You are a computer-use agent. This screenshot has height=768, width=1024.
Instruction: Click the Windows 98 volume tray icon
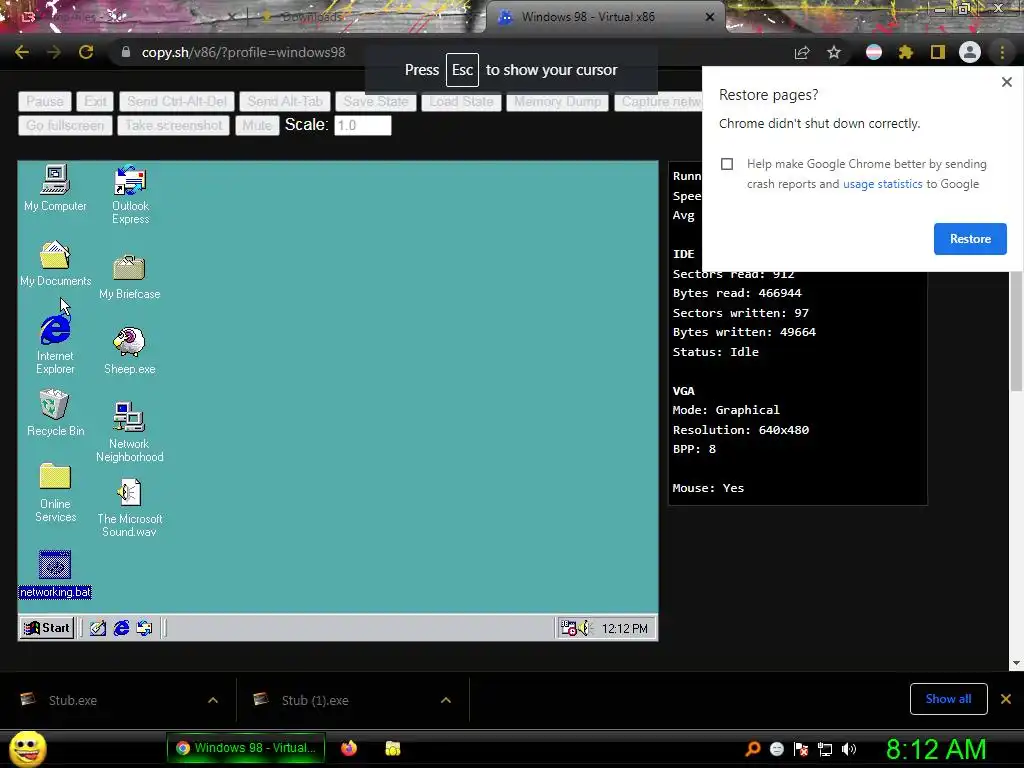tap(584, 628)
